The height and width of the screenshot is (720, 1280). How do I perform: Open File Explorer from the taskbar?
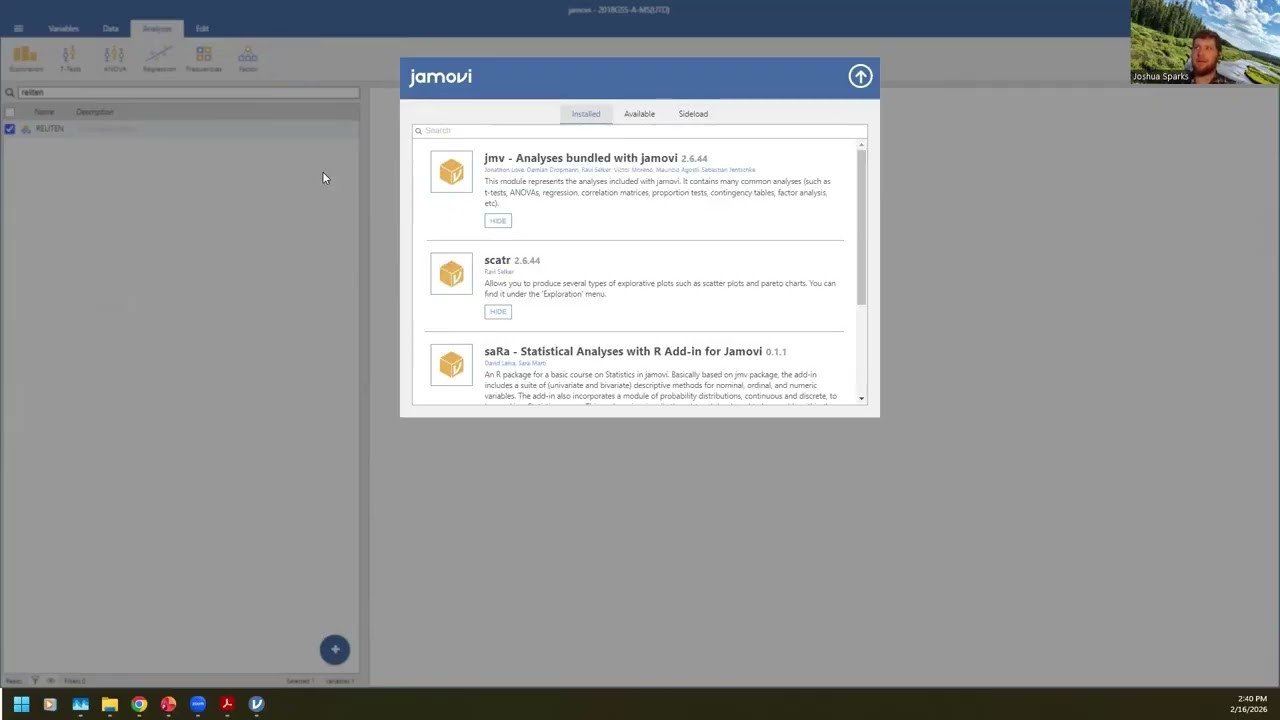tap(110, 704)
